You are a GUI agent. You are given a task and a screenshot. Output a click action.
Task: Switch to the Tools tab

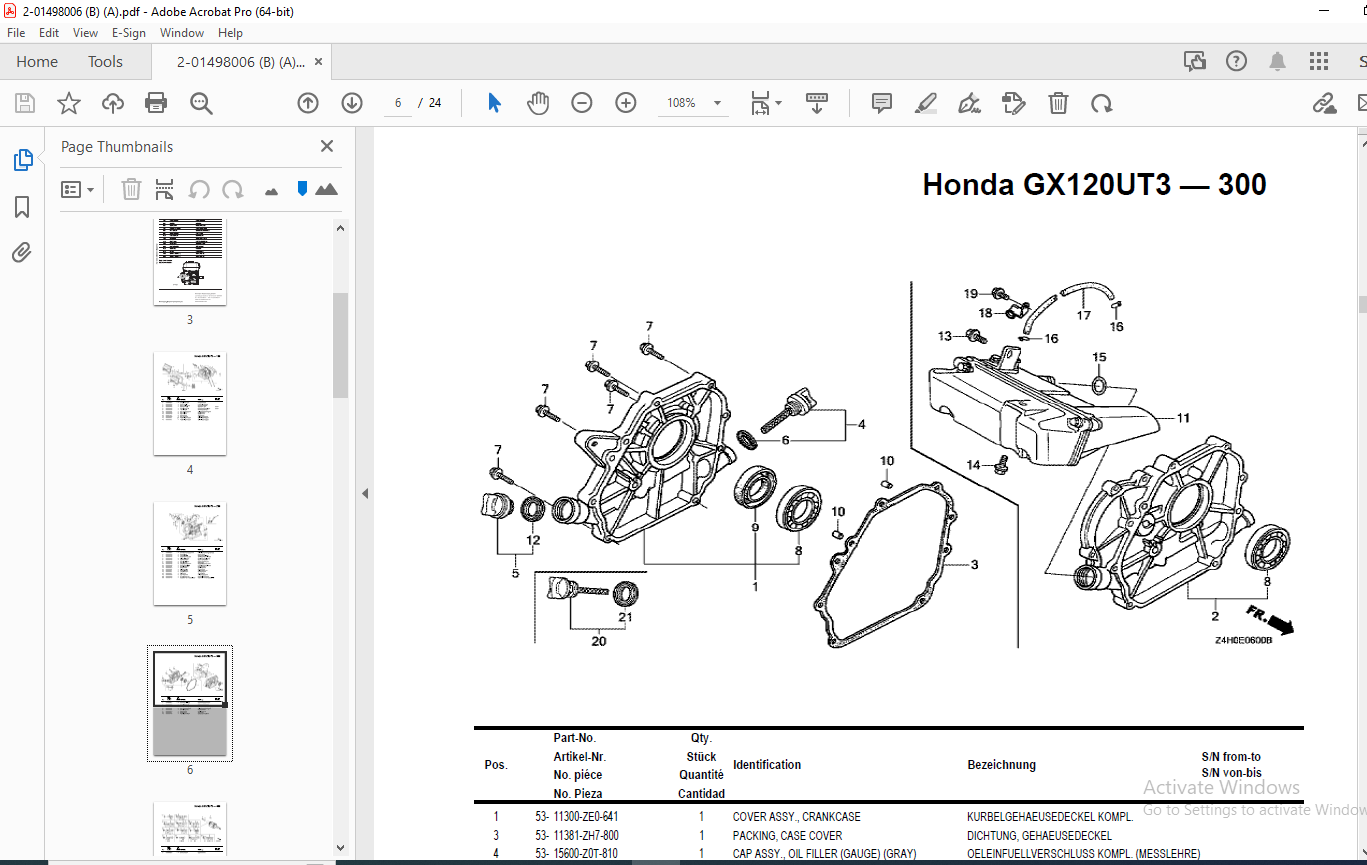tap(105, 61)
